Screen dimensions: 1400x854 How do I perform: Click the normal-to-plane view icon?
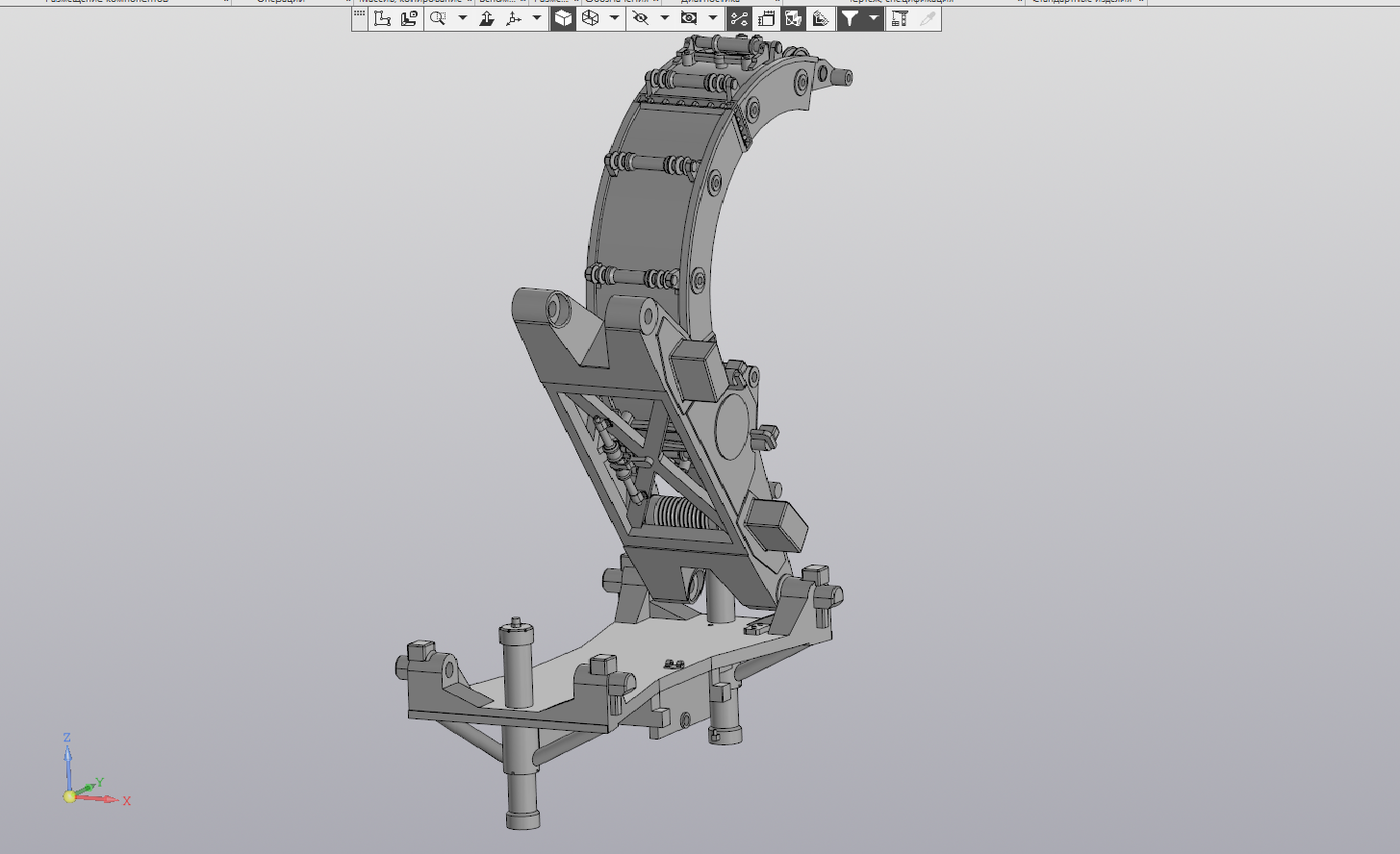[487, 18]
